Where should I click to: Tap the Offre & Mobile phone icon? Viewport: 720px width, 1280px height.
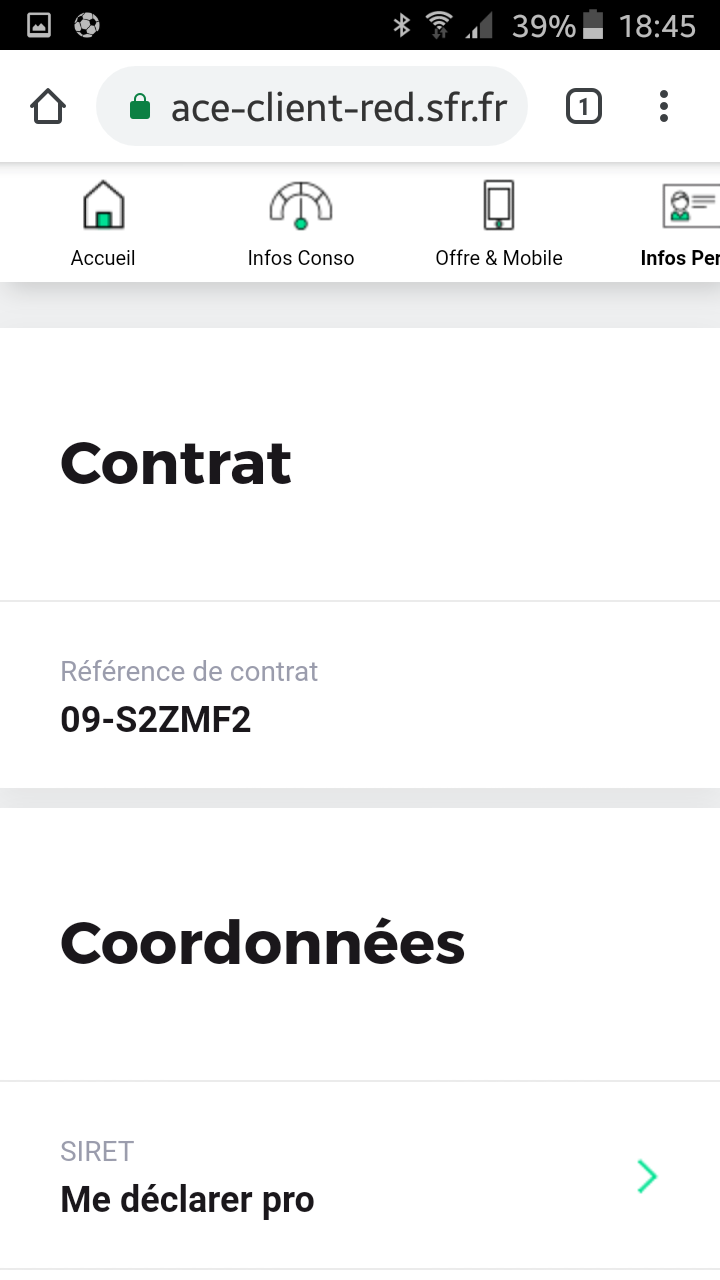(x=498, y=206)
